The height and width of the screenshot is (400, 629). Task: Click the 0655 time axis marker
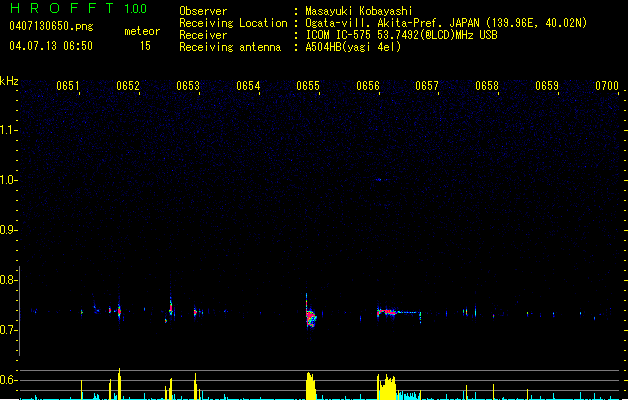click(308, 86)
